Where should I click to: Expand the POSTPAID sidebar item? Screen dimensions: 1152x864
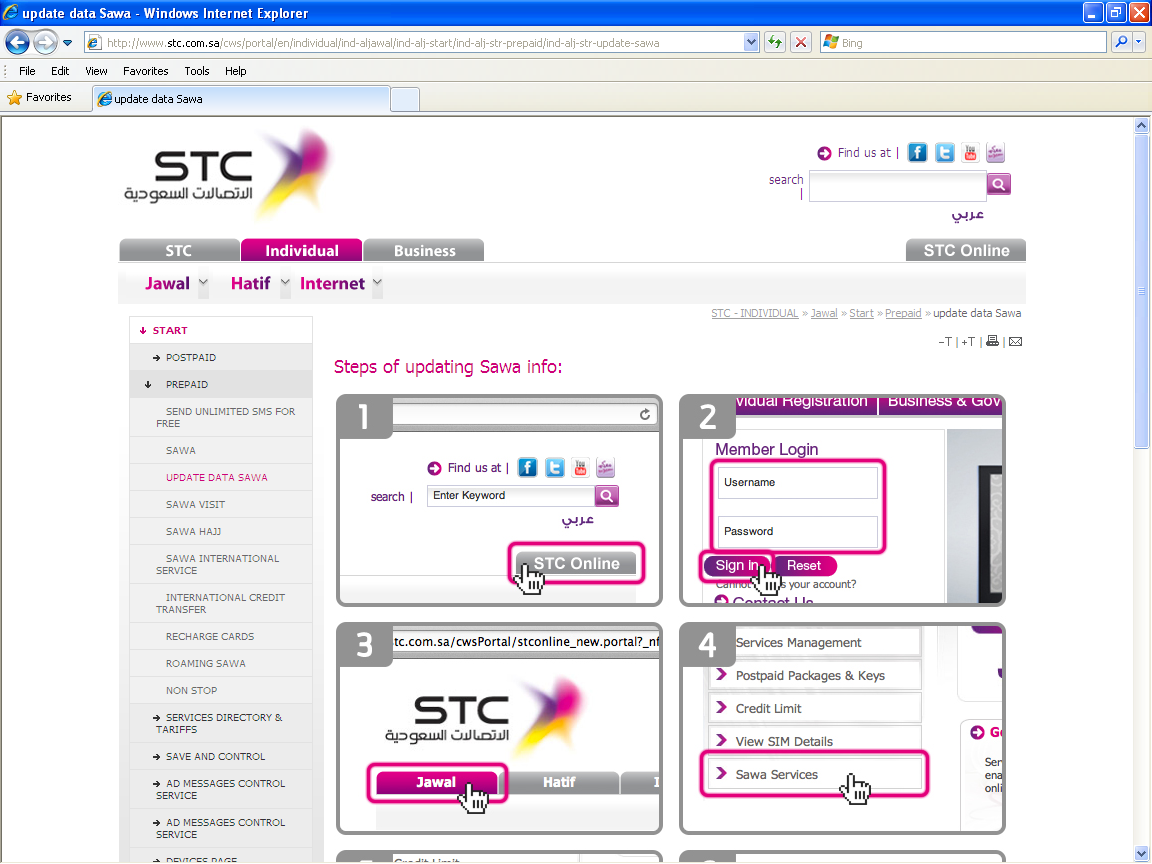[220, 358]
